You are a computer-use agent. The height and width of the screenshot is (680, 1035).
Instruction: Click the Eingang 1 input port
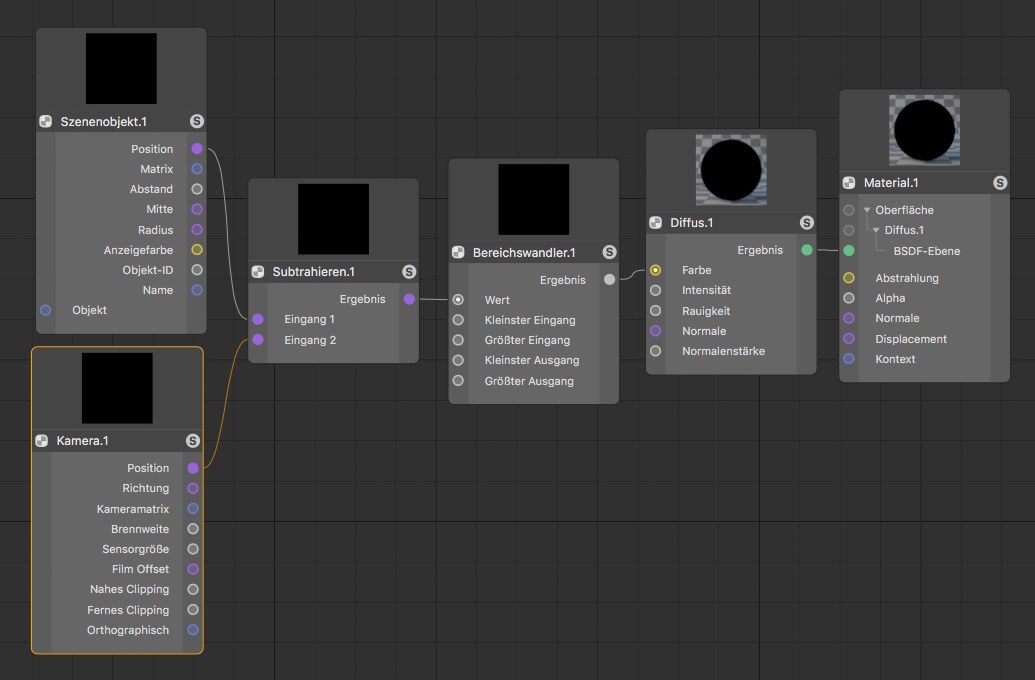coord(258,320)
